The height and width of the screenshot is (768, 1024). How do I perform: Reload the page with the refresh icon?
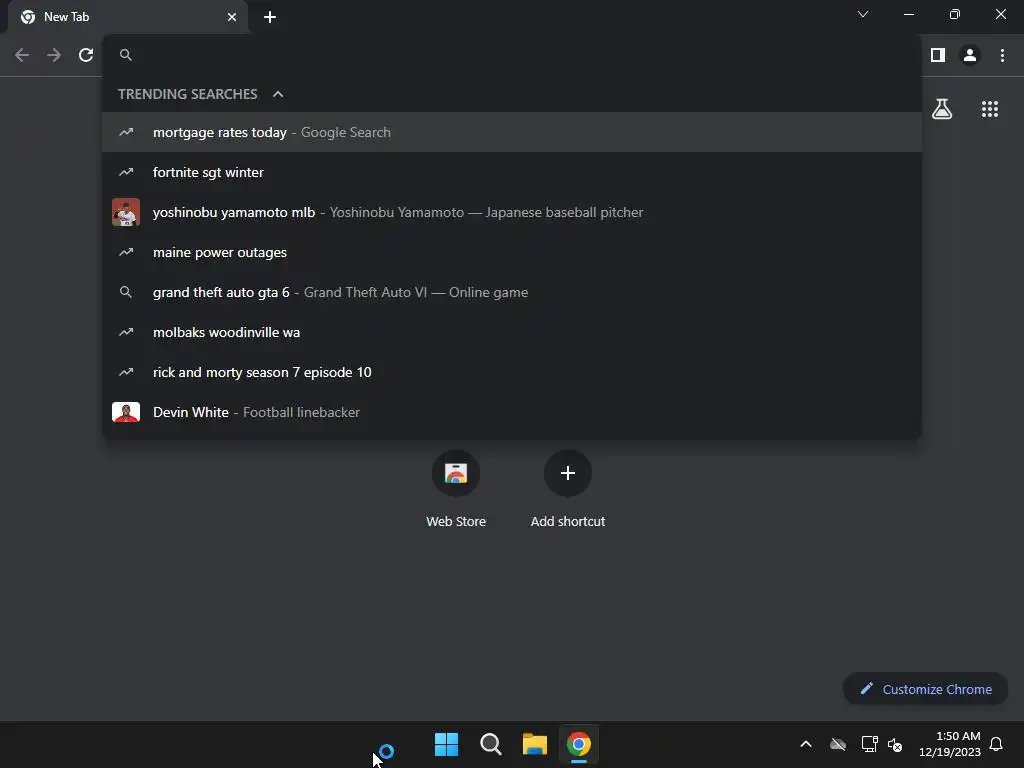click(86, 56)
